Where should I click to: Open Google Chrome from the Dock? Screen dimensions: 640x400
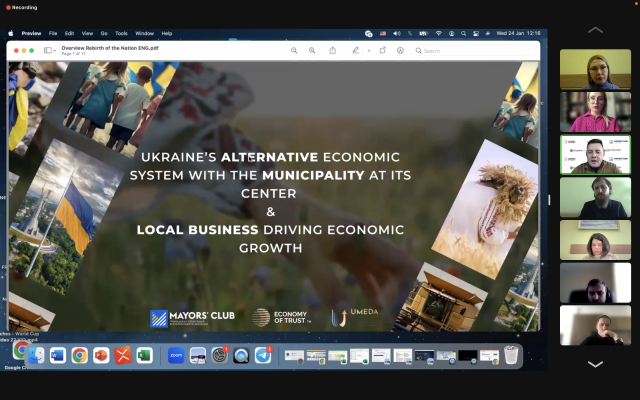79,355
